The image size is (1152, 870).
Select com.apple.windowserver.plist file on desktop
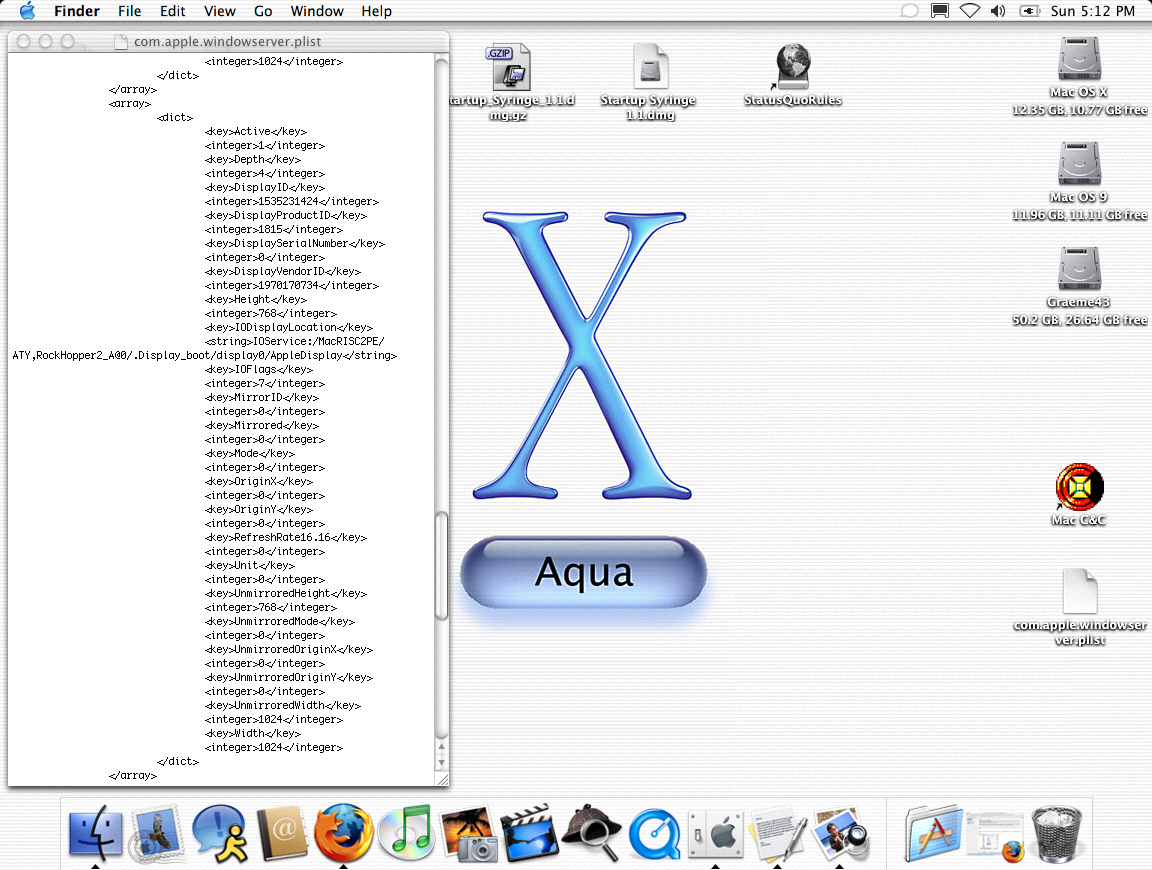[1079, 592]
